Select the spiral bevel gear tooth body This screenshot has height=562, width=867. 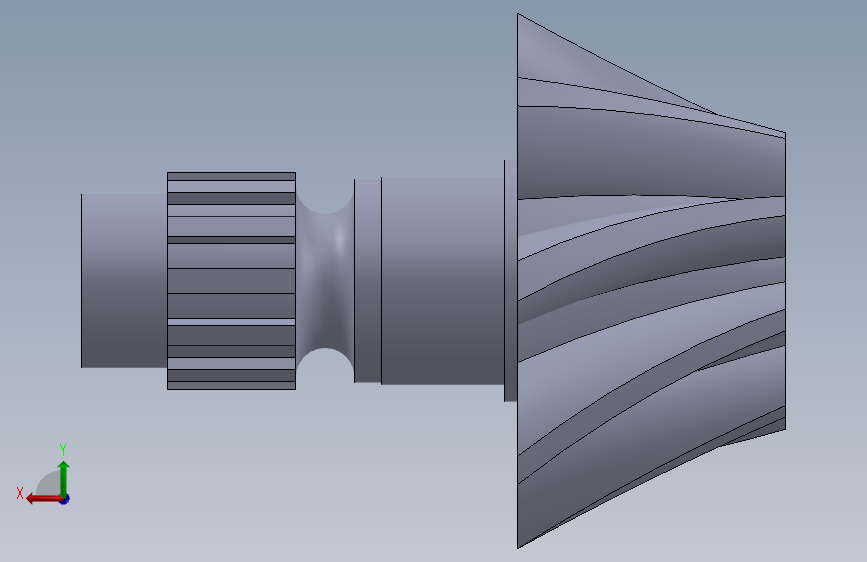[651, 281]
